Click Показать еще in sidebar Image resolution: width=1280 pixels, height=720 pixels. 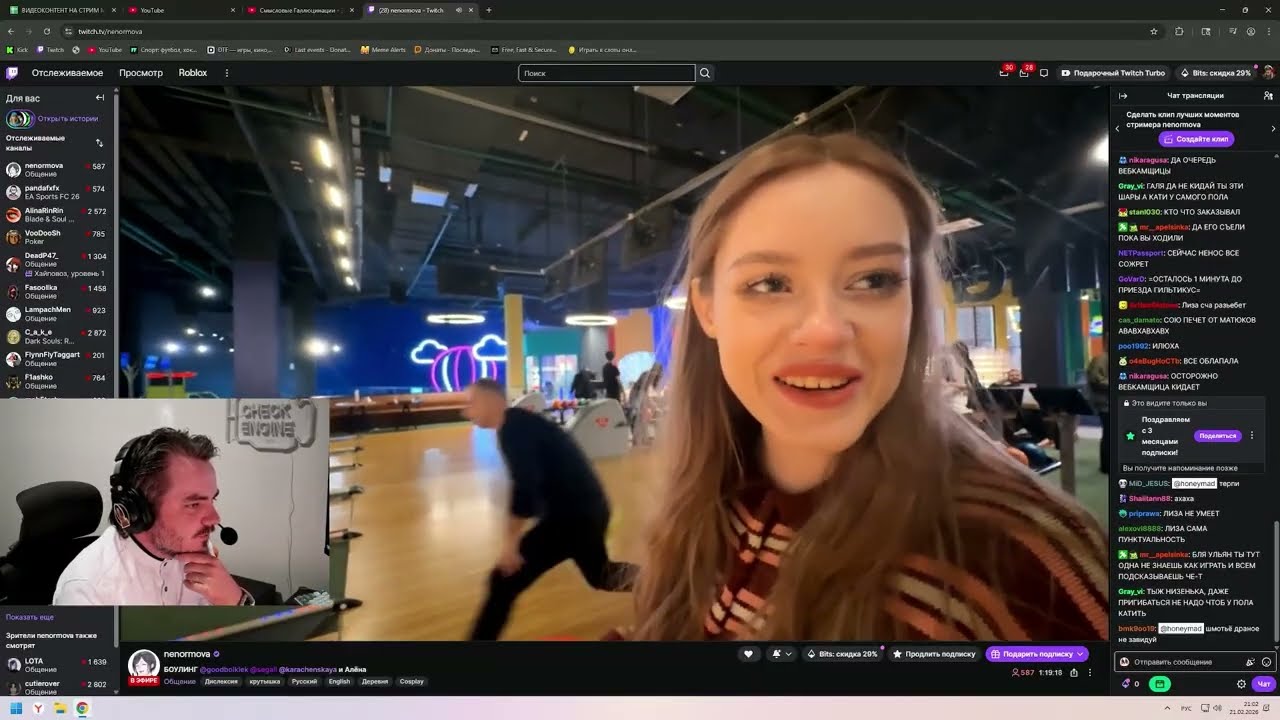tap(30, 617)
